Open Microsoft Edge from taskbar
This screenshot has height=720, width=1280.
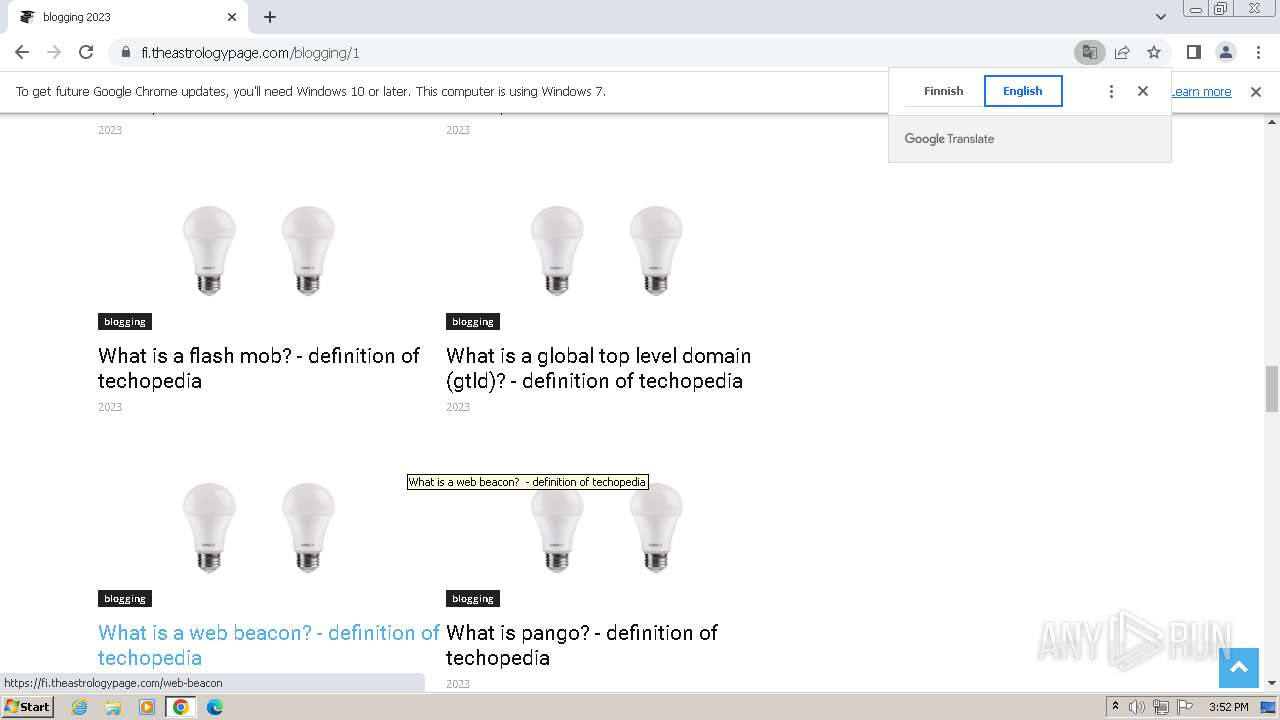coord(215,707)
